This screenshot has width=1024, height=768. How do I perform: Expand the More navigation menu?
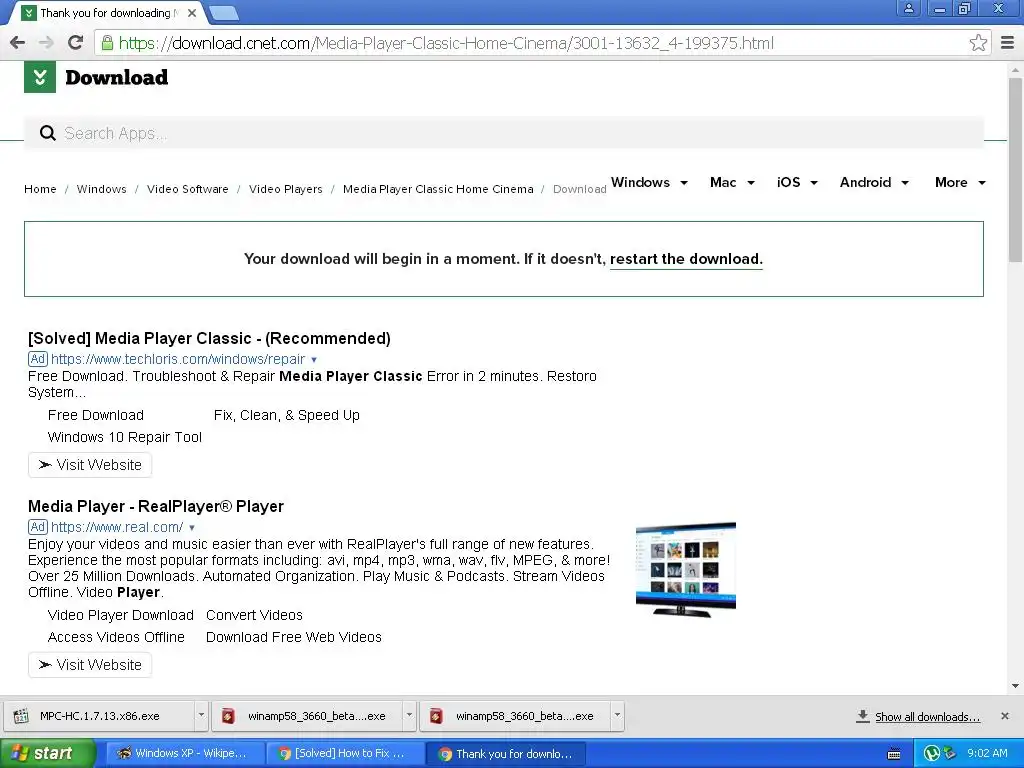pyautogui.click(x=960, y=182)
